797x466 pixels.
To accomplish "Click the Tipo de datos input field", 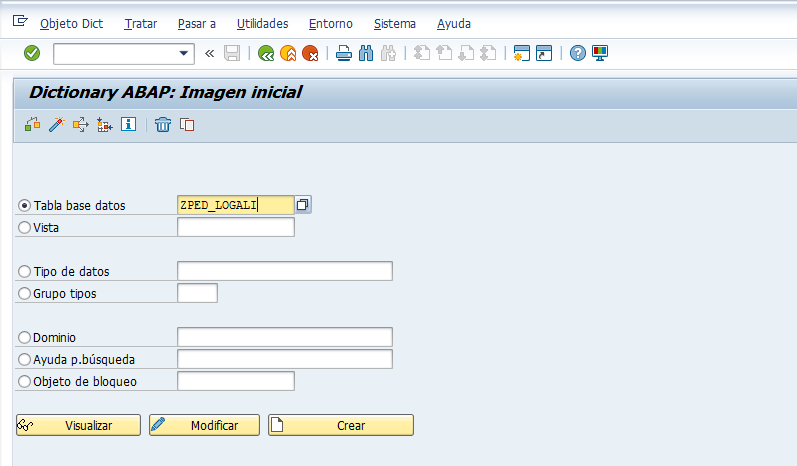I will click(285, 271).
